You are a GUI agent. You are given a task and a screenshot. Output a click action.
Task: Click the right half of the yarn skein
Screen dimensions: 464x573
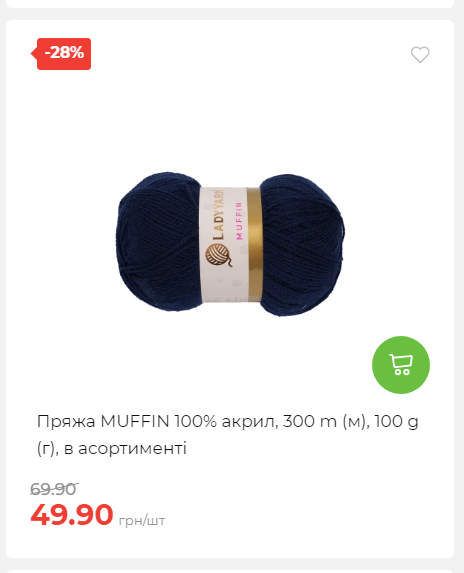[303, 245]
